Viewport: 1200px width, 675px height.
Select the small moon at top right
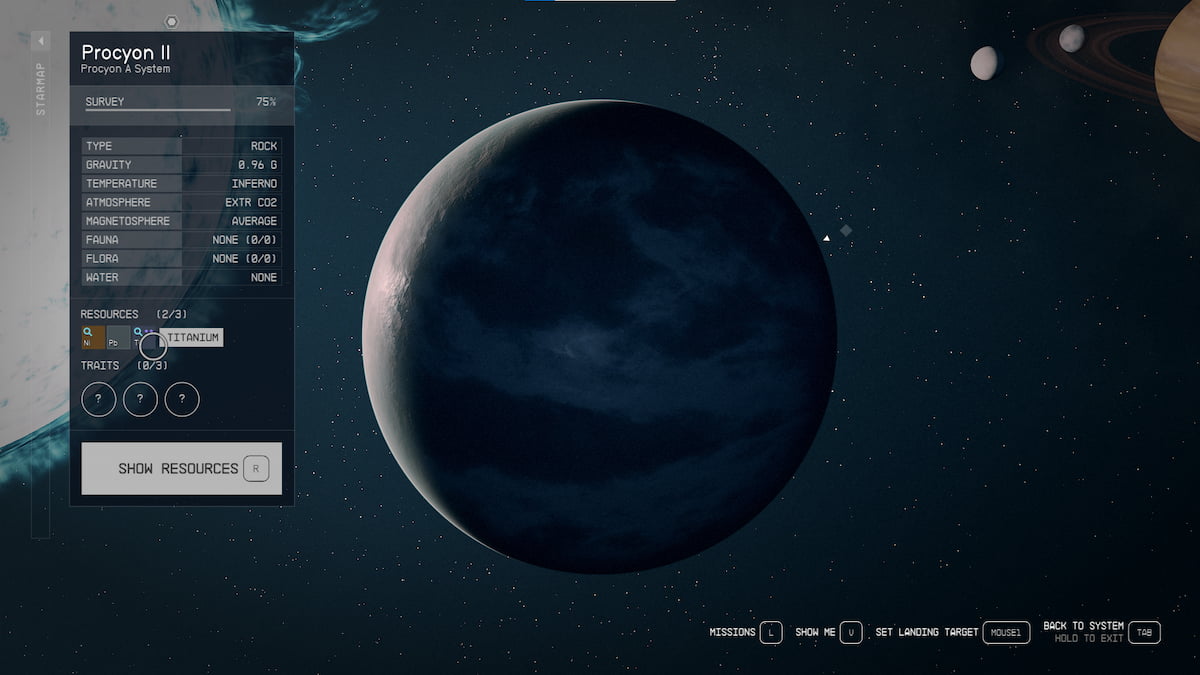pos(984,62)
